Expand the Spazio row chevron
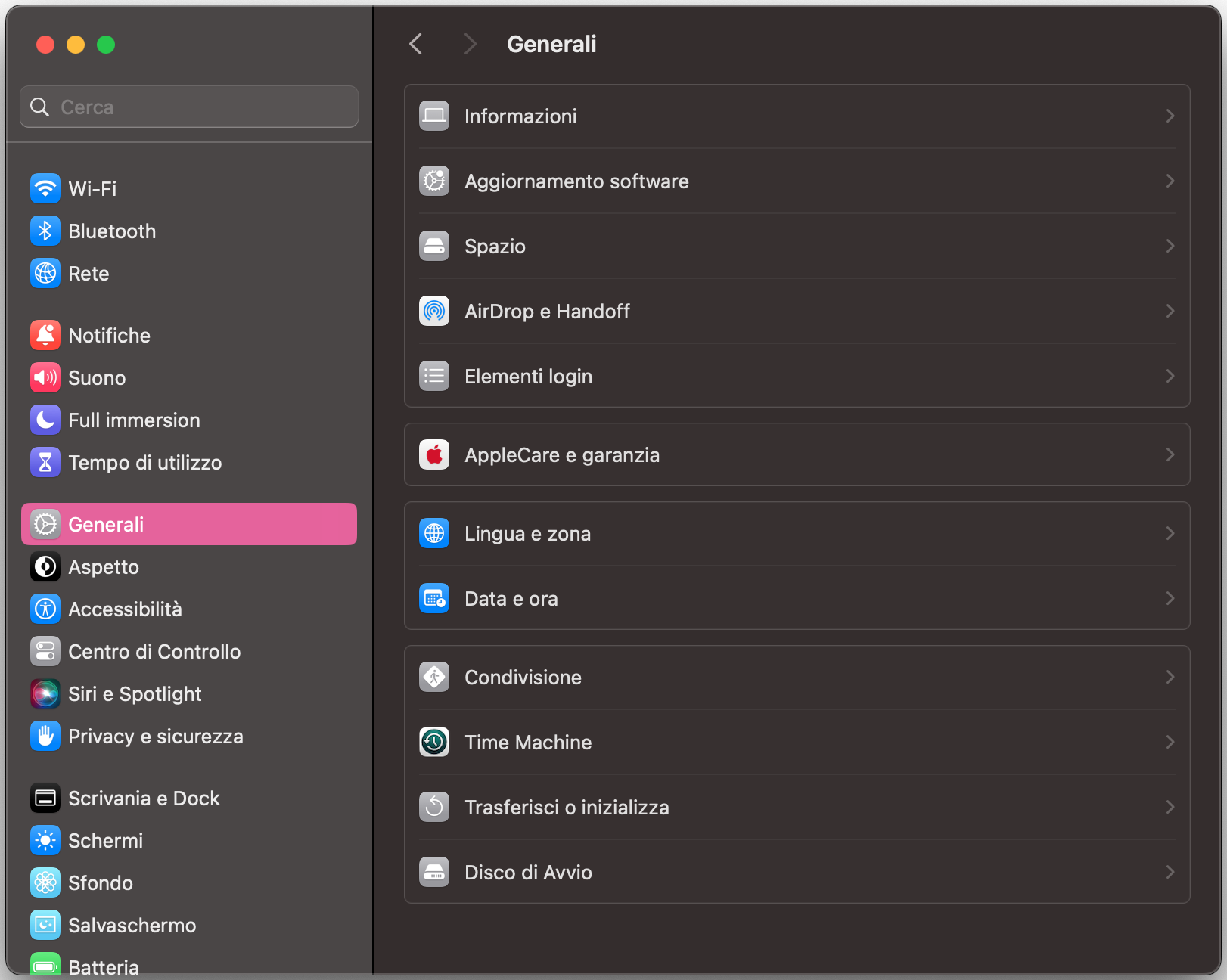Image resolution: width=1227 pixels, height=980 pixels. click(x=1170, y=246)
